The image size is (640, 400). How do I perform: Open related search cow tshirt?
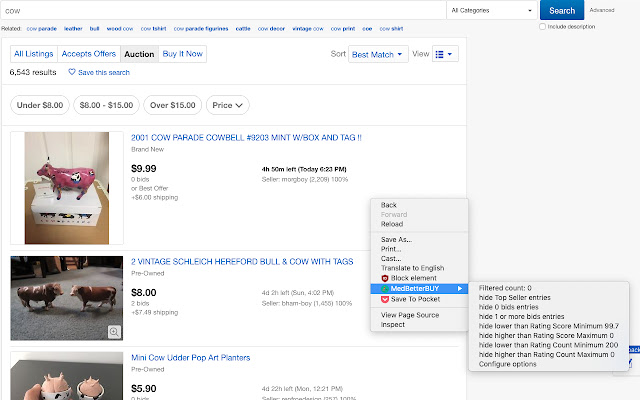click(153, 29)
